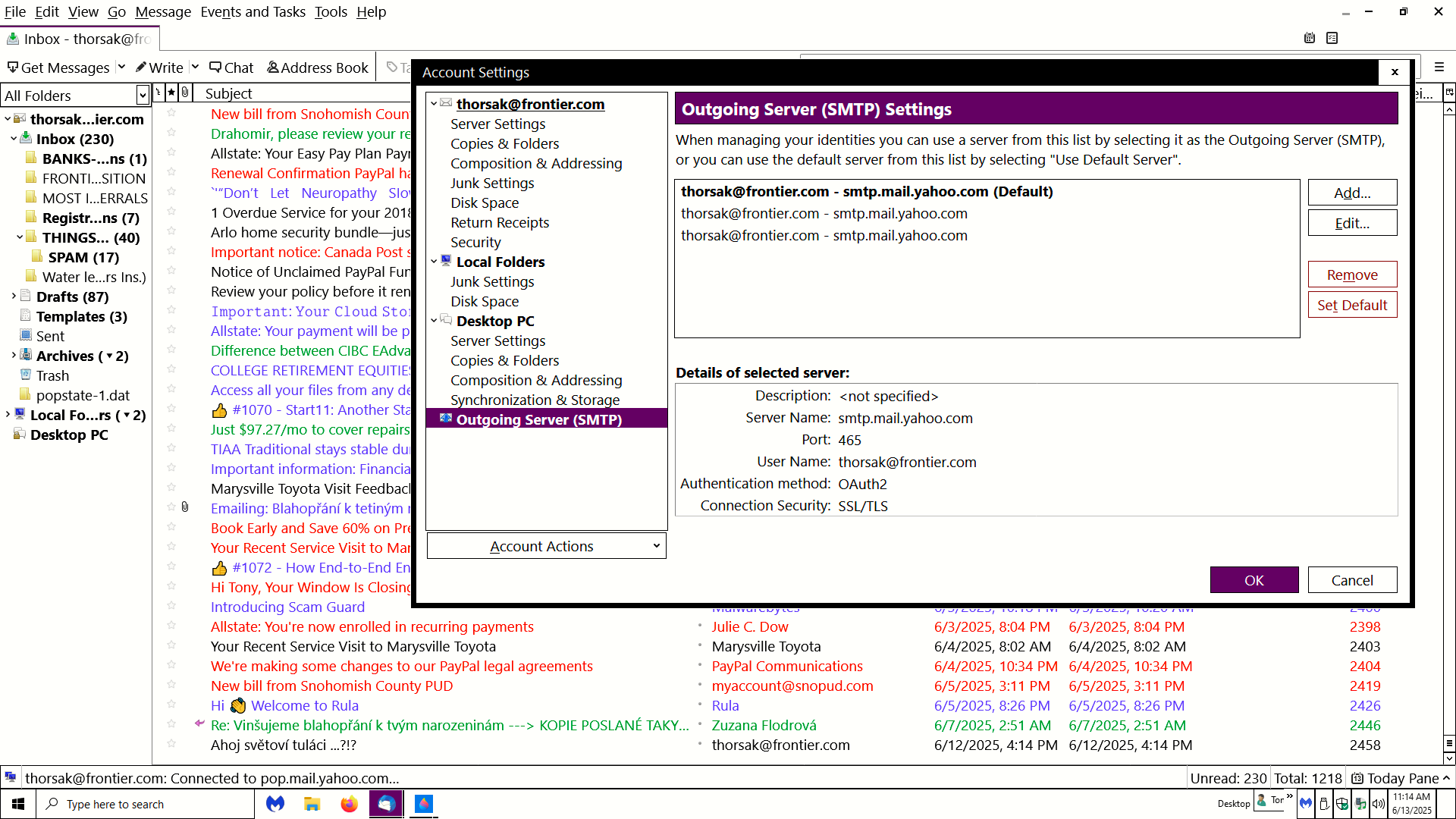The height and width of the screenshot is (819, 1456).
Task: Star the Allstate: You're now enrolled message
Action: coord(171,625)
